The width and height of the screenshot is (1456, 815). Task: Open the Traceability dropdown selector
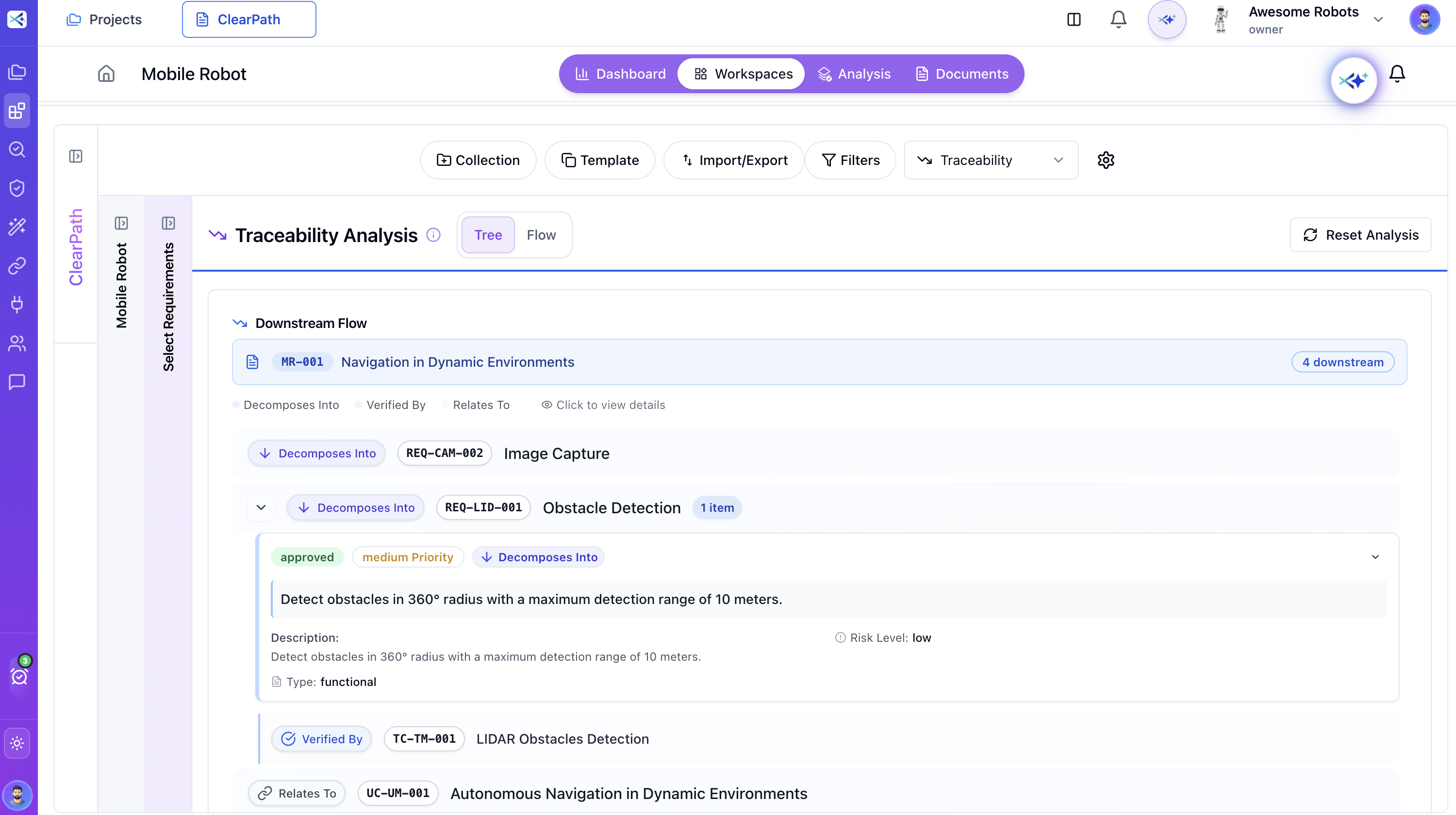pyautogui.click(x=991, y=161)
